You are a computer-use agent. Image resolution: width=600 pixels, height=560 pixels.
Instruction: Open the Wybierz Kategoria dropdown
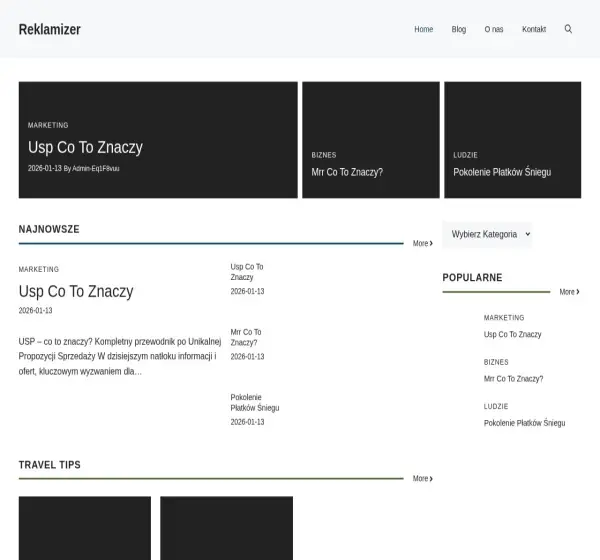coord(487,234)
